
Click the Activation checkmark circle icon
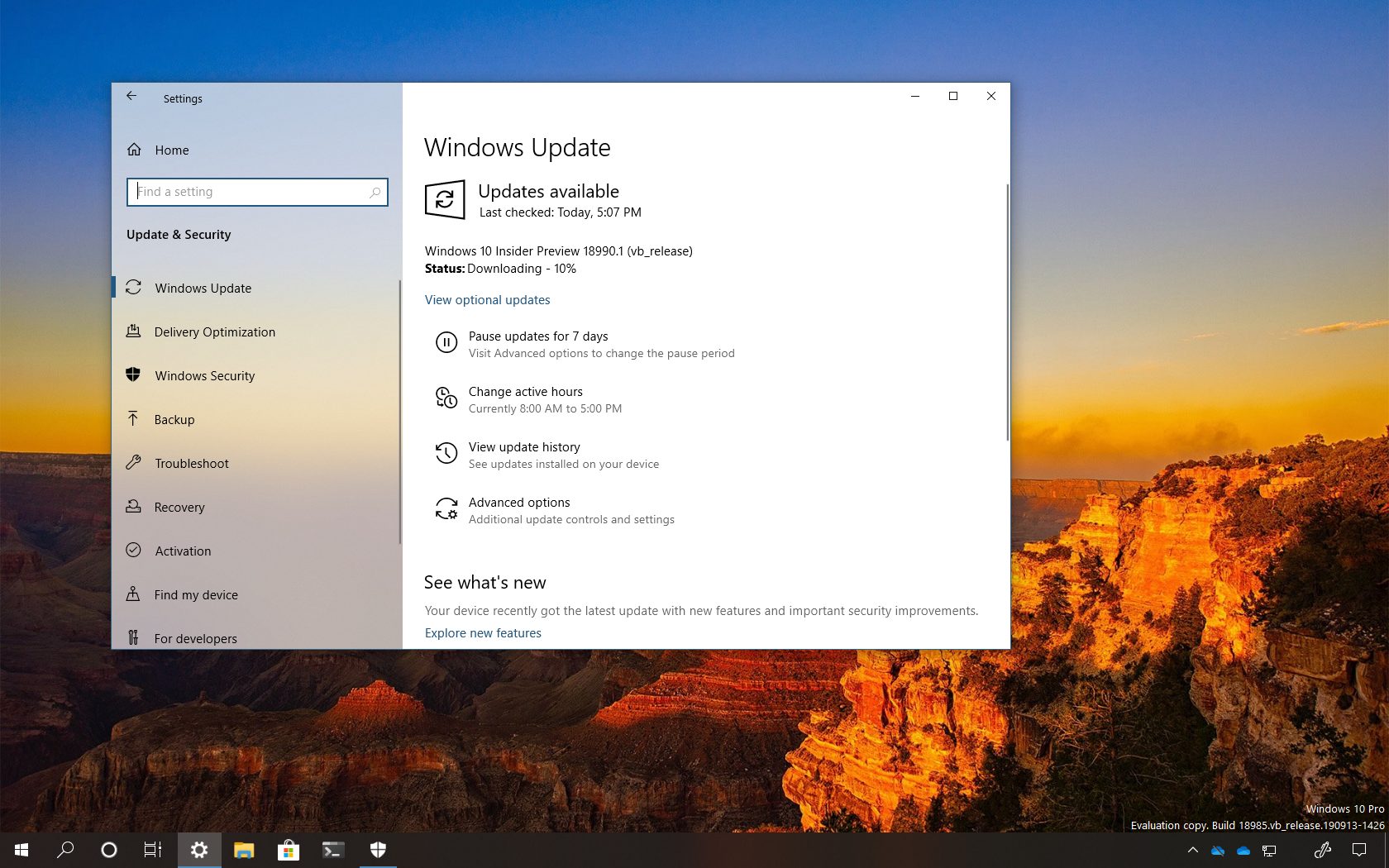pos(133,550)
